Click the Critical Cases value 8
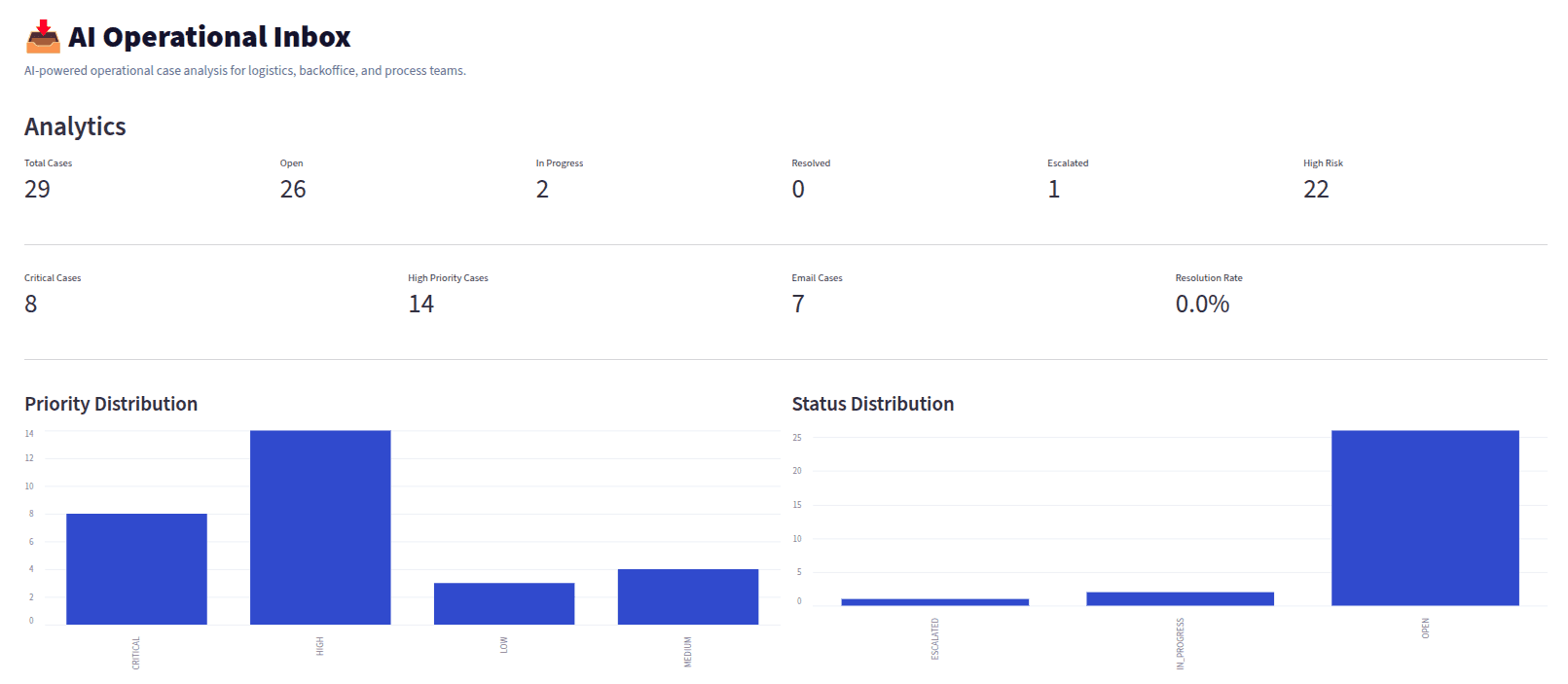 [31, 304]
